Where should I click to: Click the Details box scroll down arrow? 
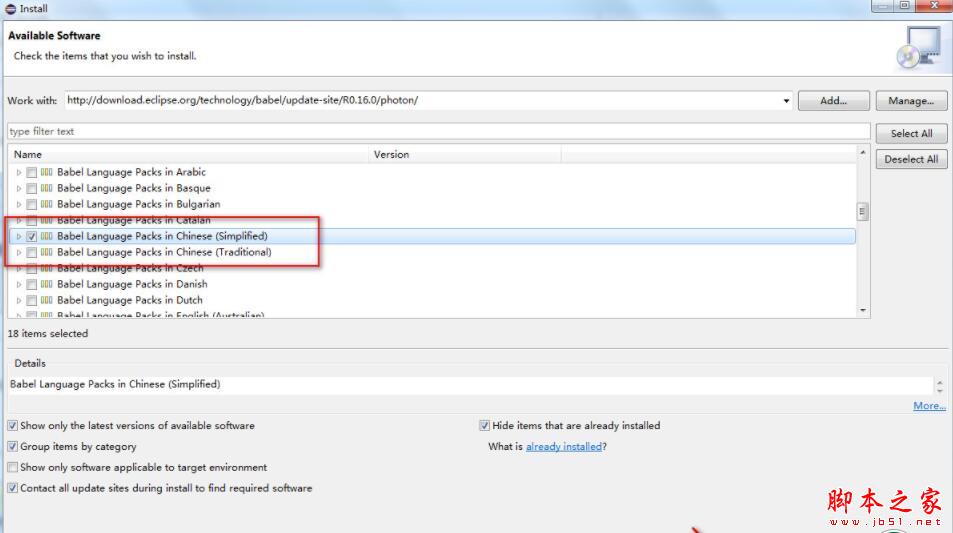point(940,390)
